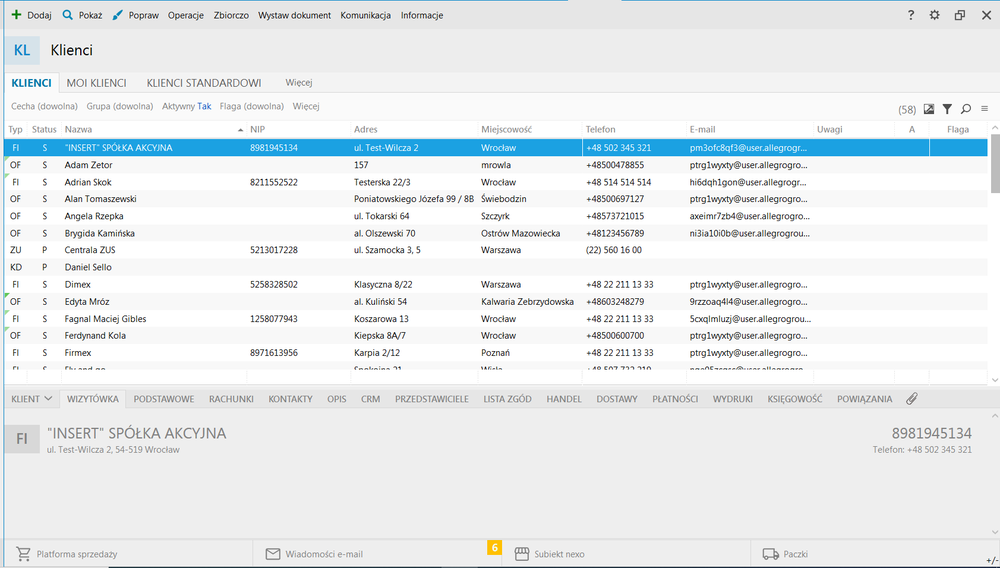Open the list options hamburger menu icon
The width and height of the screenshot is (1000, 568).
(x=984, y=109)
